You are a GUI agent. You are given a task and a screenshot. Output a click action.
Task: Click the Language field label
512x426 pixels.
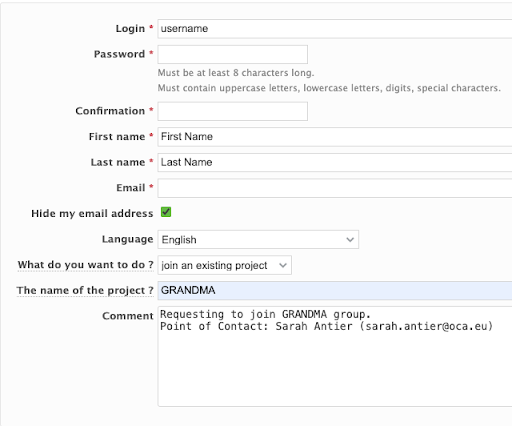[128, 239]
